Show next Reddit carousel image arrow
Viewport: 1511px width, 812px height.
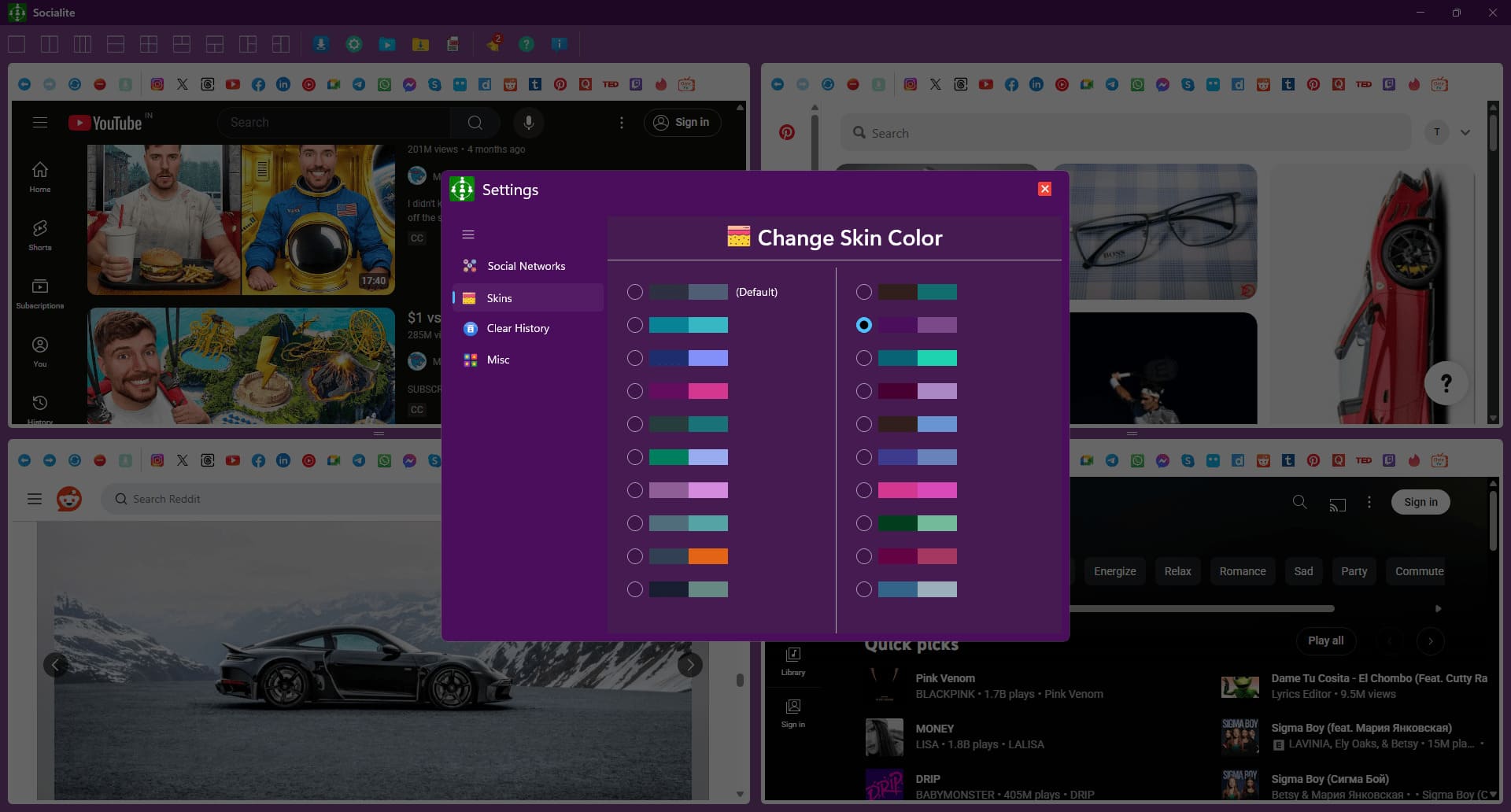690,665
